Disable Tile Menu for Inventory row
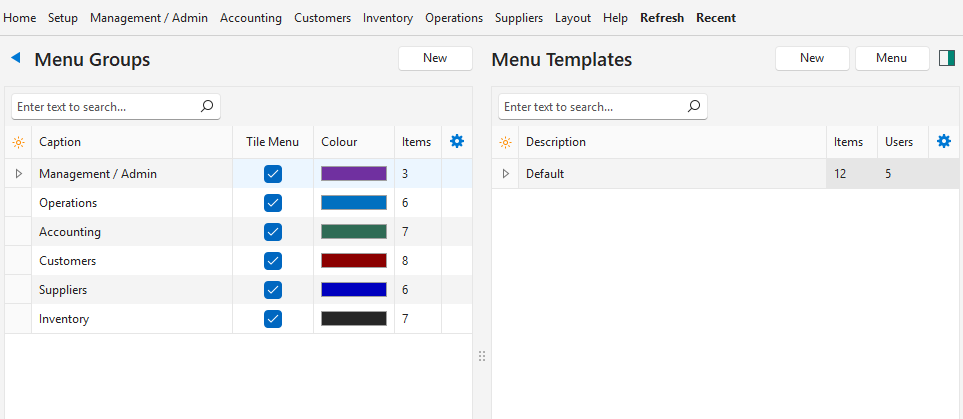963x419 pixels. pos(273,319)
